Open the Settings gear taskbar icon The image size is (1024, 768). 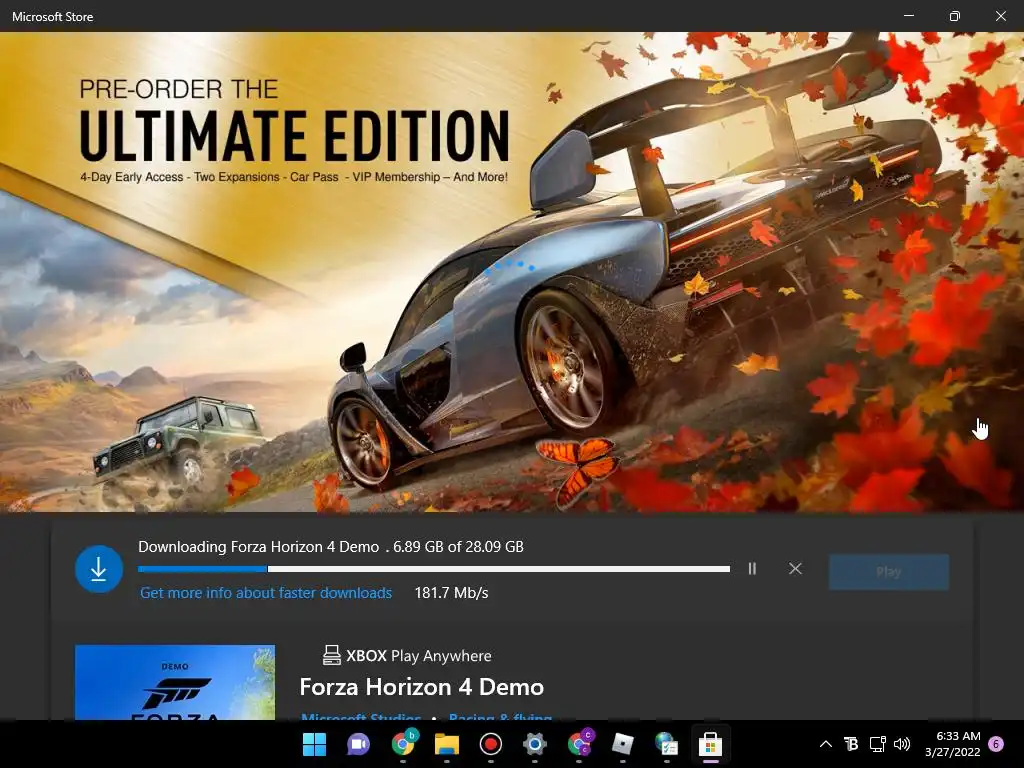pyautogui.click(x=534, y=744)
